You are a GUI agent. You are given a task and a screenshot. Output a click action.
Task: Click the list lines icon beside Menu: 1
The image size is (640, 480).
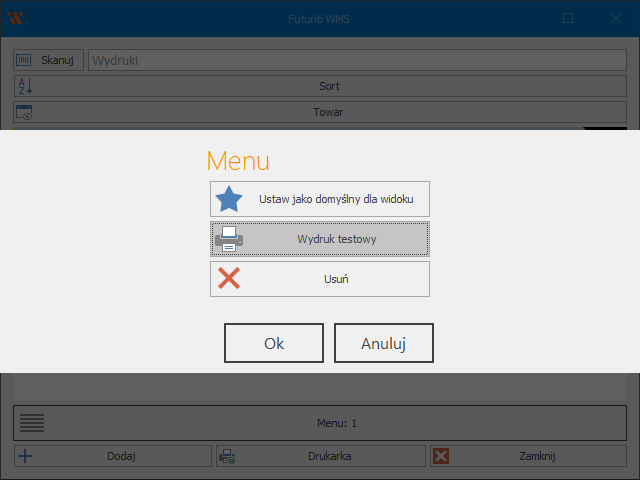[32, 423]
